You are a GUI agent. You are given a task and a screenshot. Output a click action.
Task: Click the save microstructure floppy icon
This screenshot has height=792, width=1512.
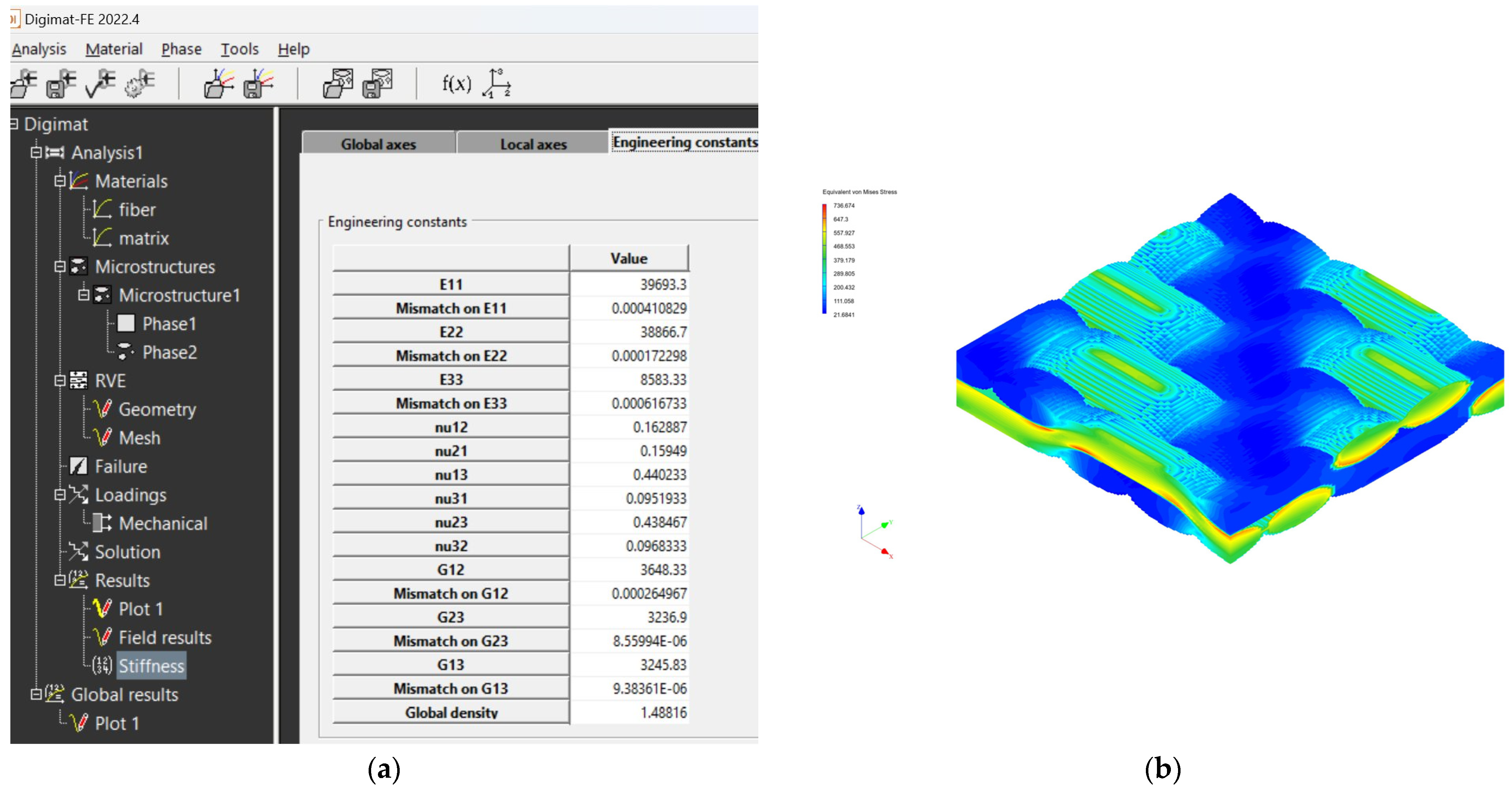pos(378,84)
